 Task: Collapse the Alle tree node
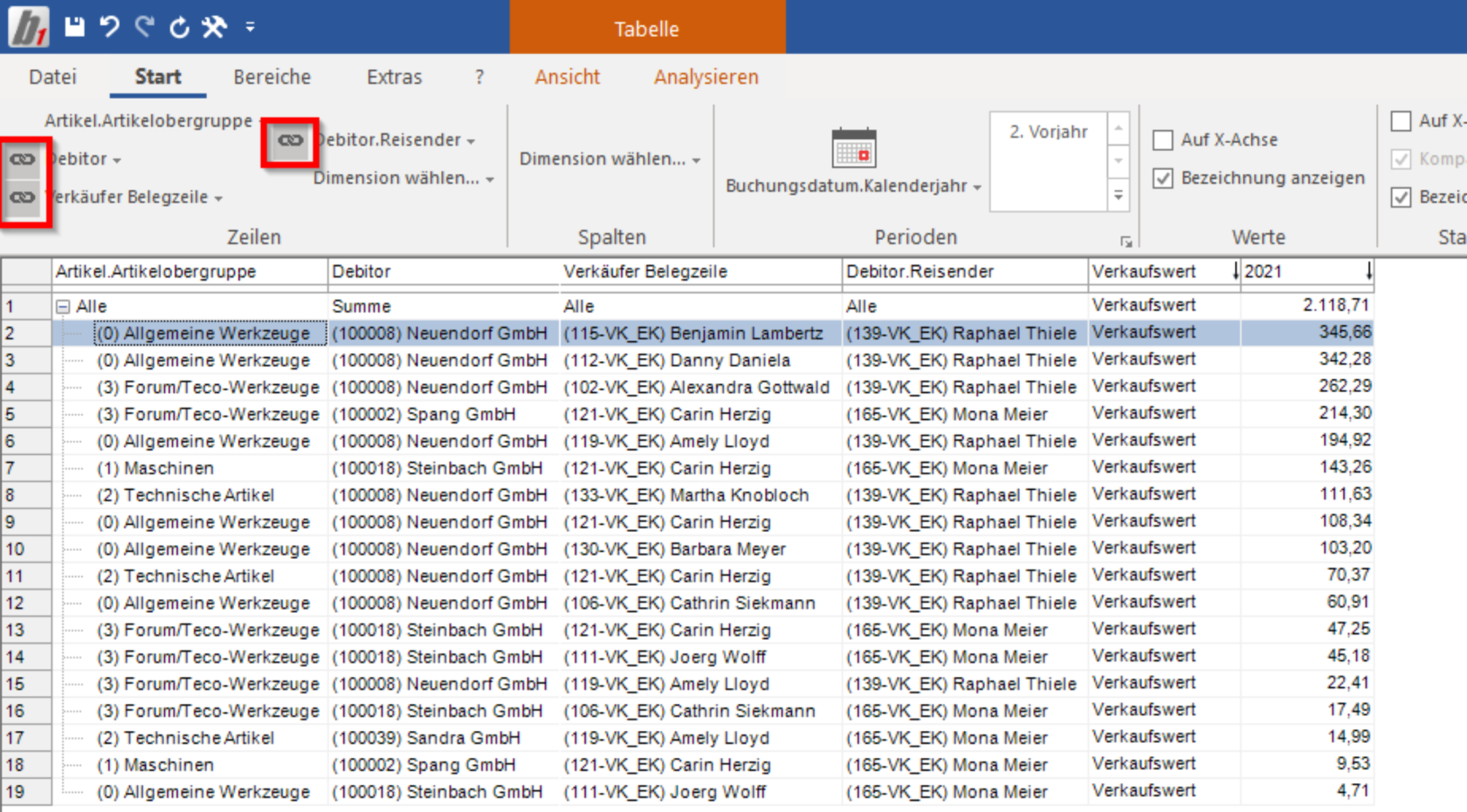[63, 306]
